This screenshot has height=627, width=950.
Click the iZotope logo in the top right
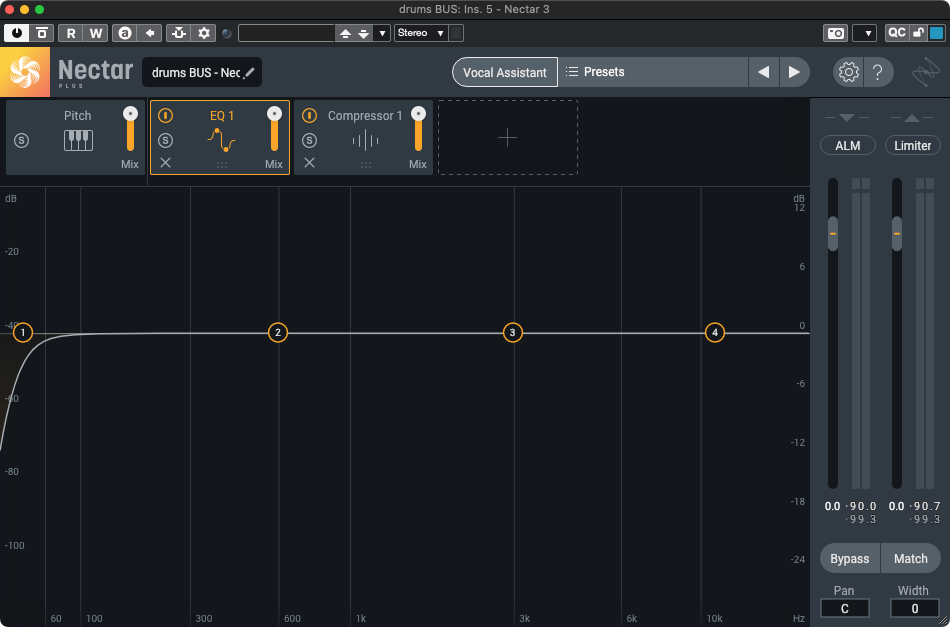(926, 73)
